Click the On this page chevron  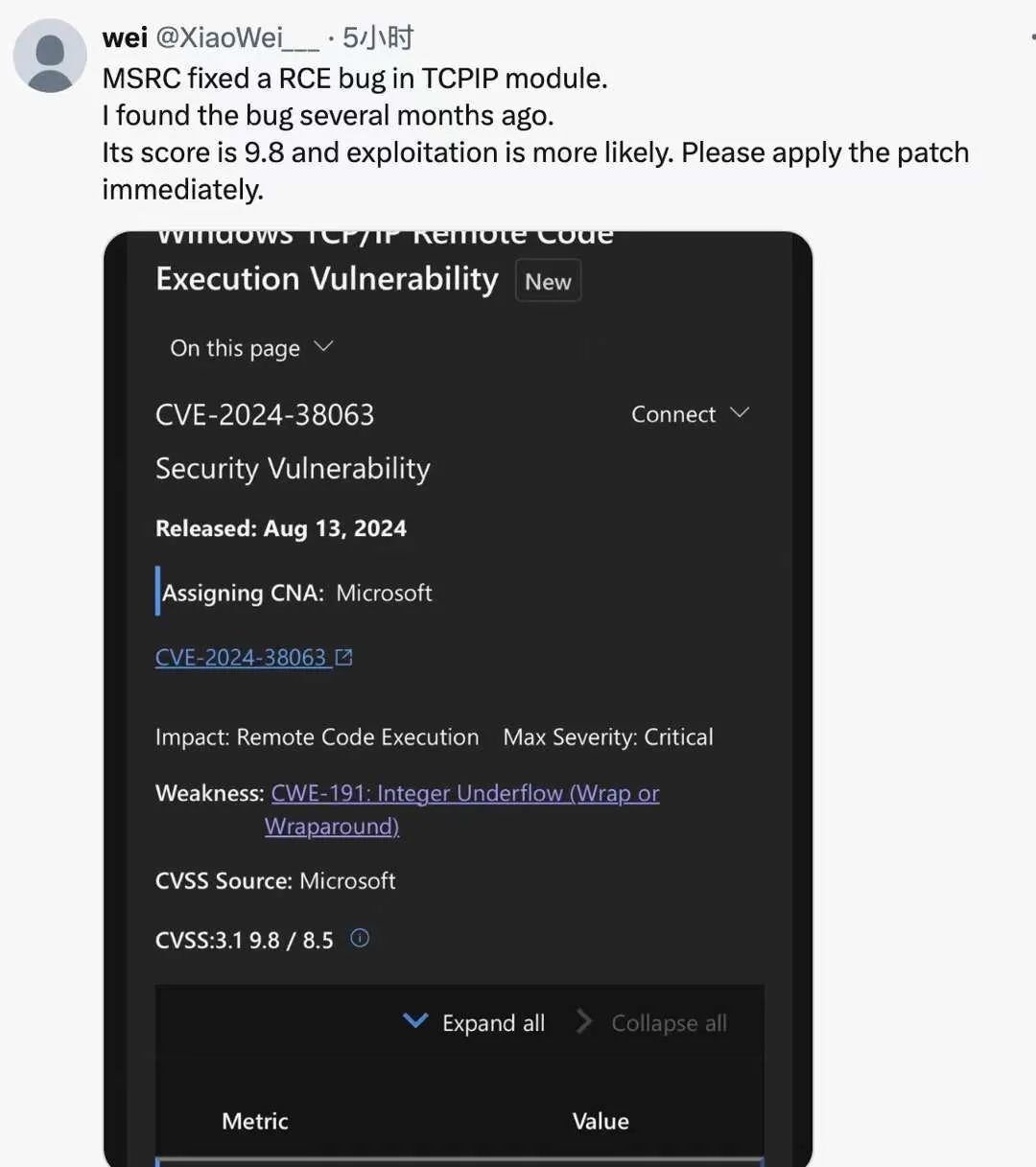pos(323,347)
